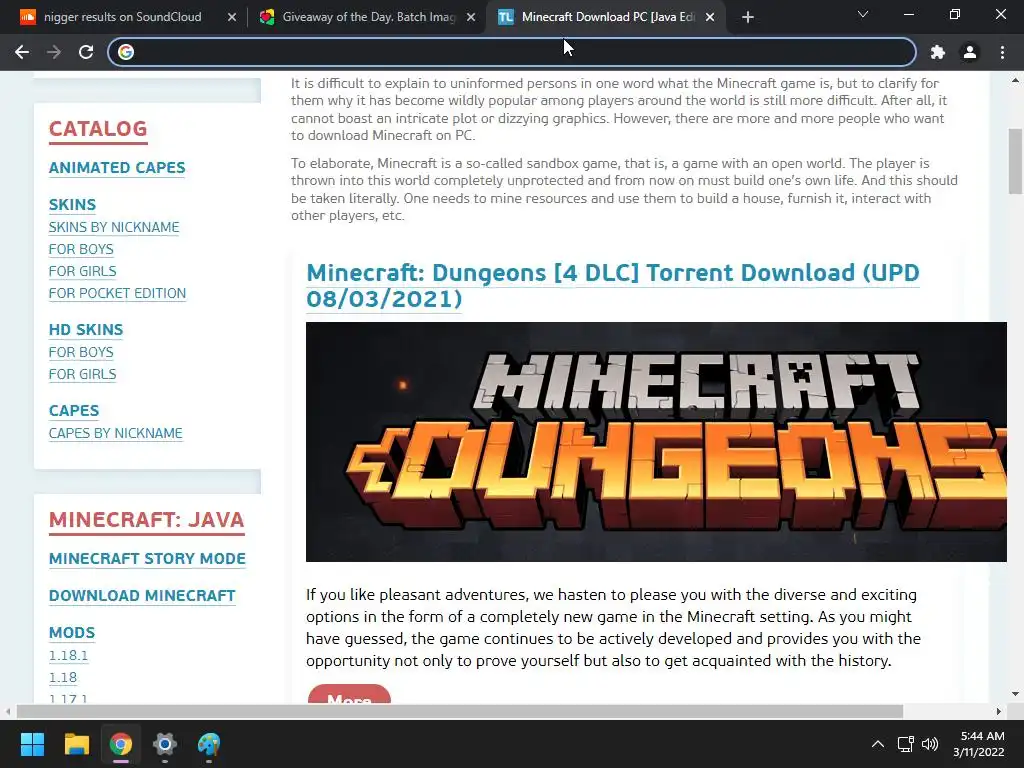
Task: Show hidden system tray icons
Action: (x=878, y=744)
